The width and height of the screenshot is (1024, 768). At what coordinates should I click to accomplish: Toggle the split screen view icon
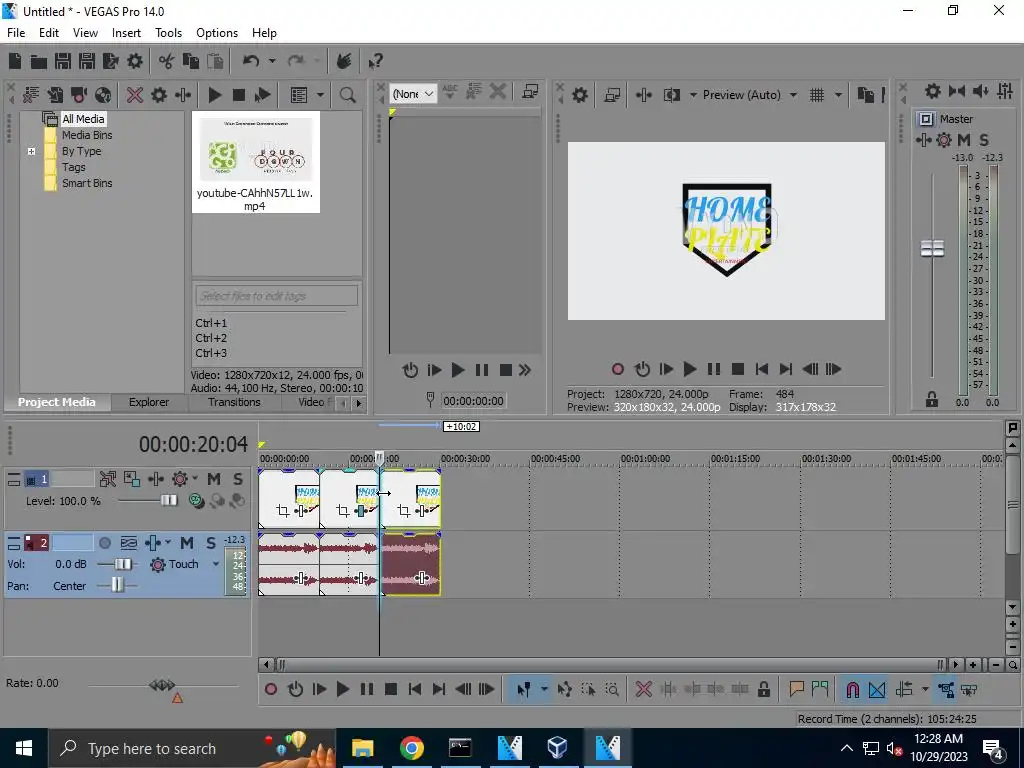pos(671,95)
